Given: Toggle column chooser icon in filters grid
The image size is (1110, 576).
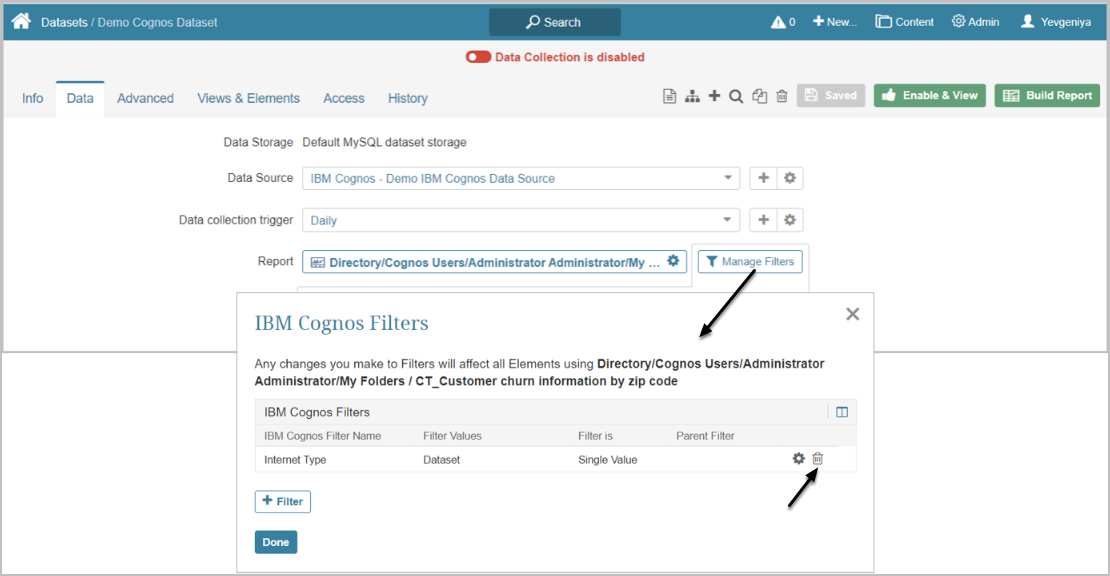Looking at the screenshot, I should pyautogui.click(x=842, y=412).
